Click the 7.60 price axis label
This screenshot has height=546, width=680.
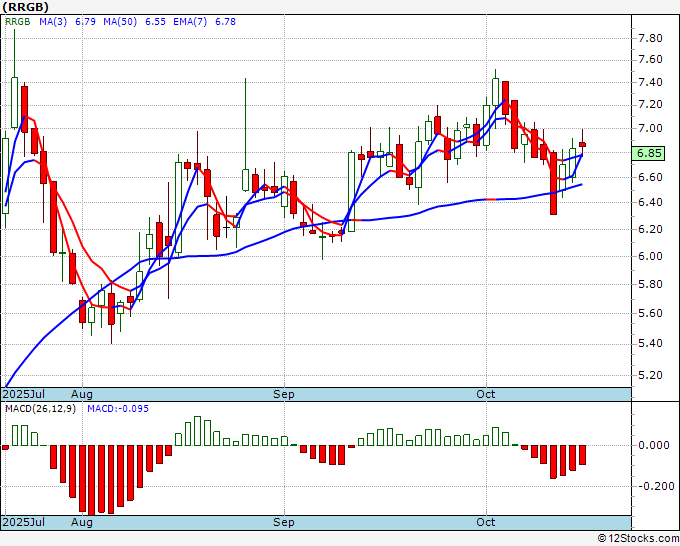pos(651,59)
